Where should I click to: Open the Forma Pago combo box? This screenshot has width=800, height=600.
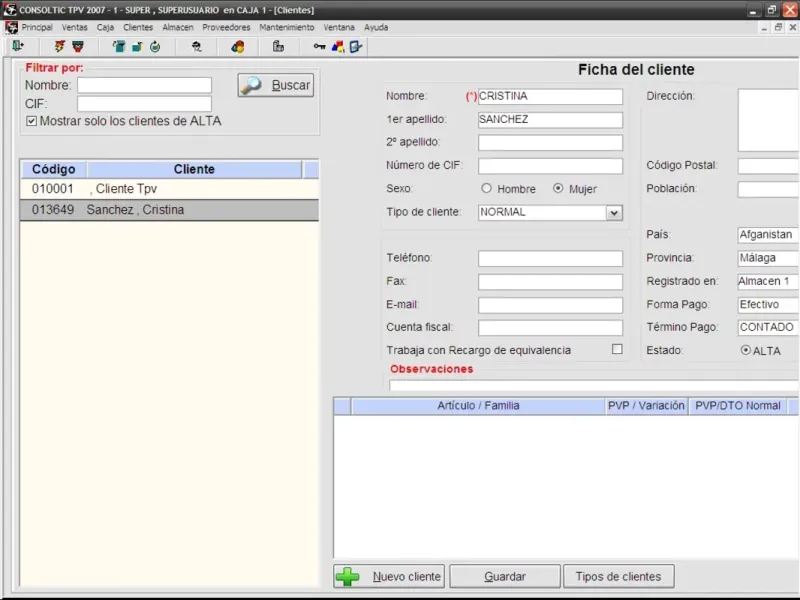tap(768, 305)
